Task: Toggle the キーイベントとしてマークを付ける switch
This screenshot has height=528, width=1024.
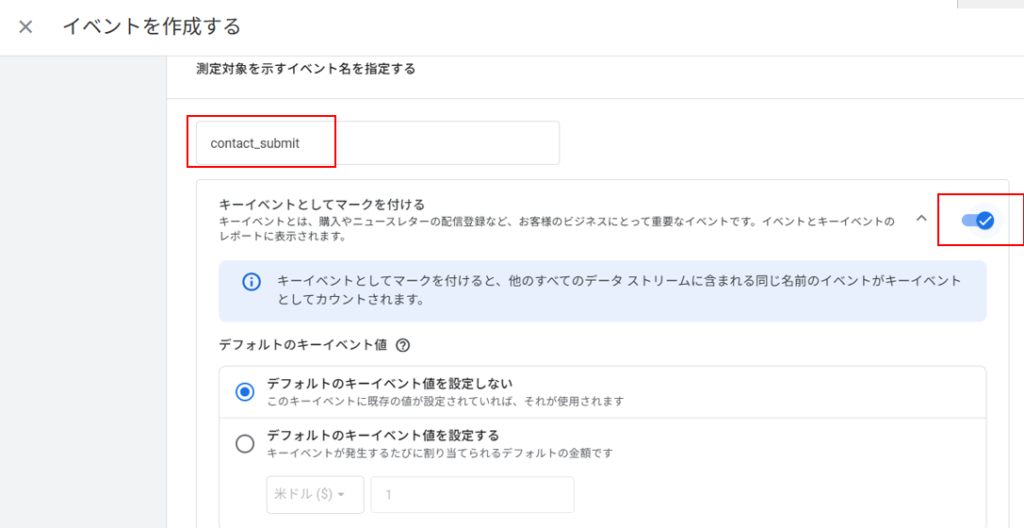Action: (x=977, y=220)
